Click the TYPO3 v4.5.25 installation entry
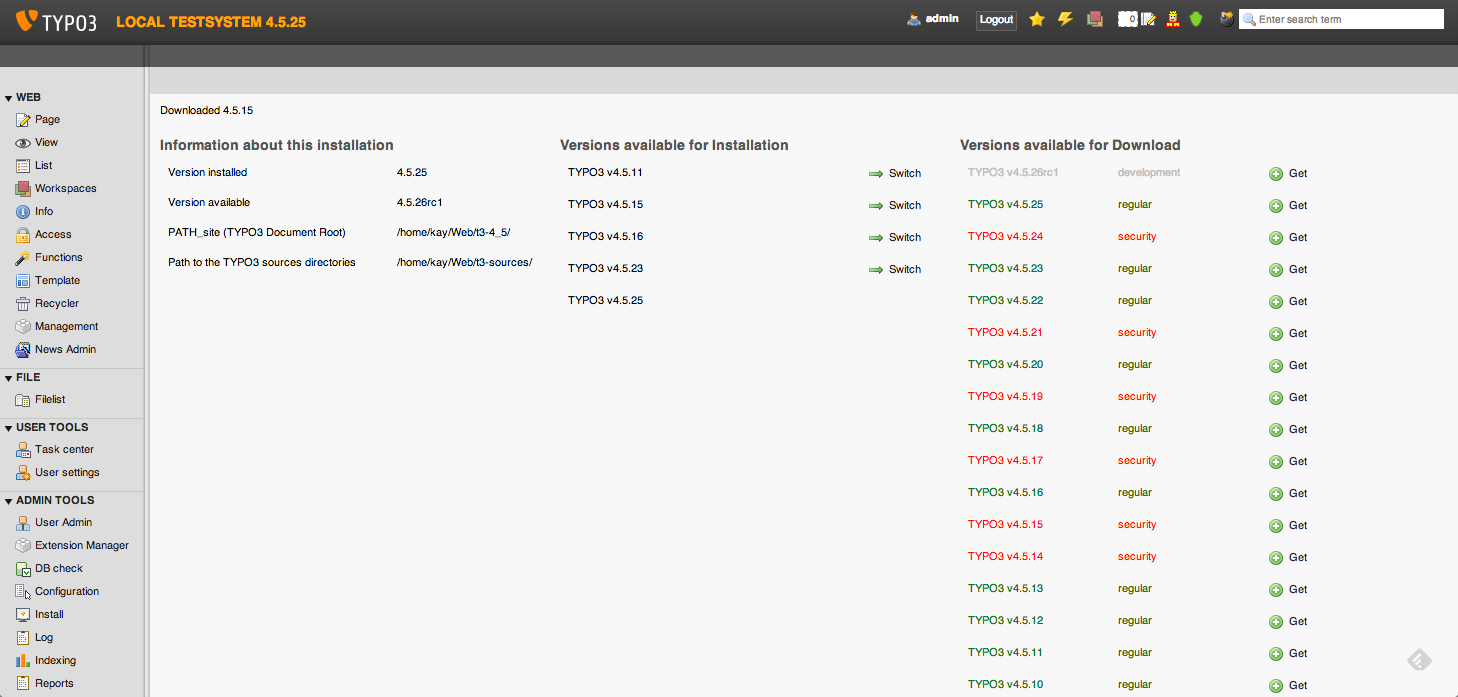The height and width of the screenshot is (697, 1458). tap(605, 300)
